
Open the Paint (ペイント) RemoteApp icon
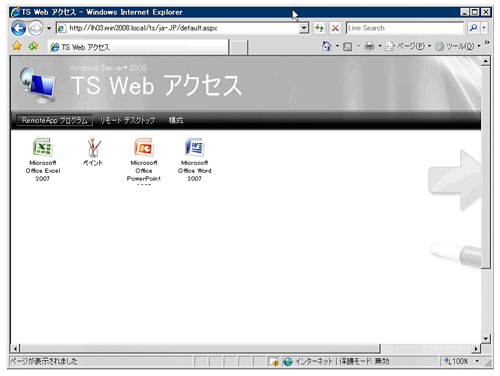pyautogui.click(x=93, y=152)
